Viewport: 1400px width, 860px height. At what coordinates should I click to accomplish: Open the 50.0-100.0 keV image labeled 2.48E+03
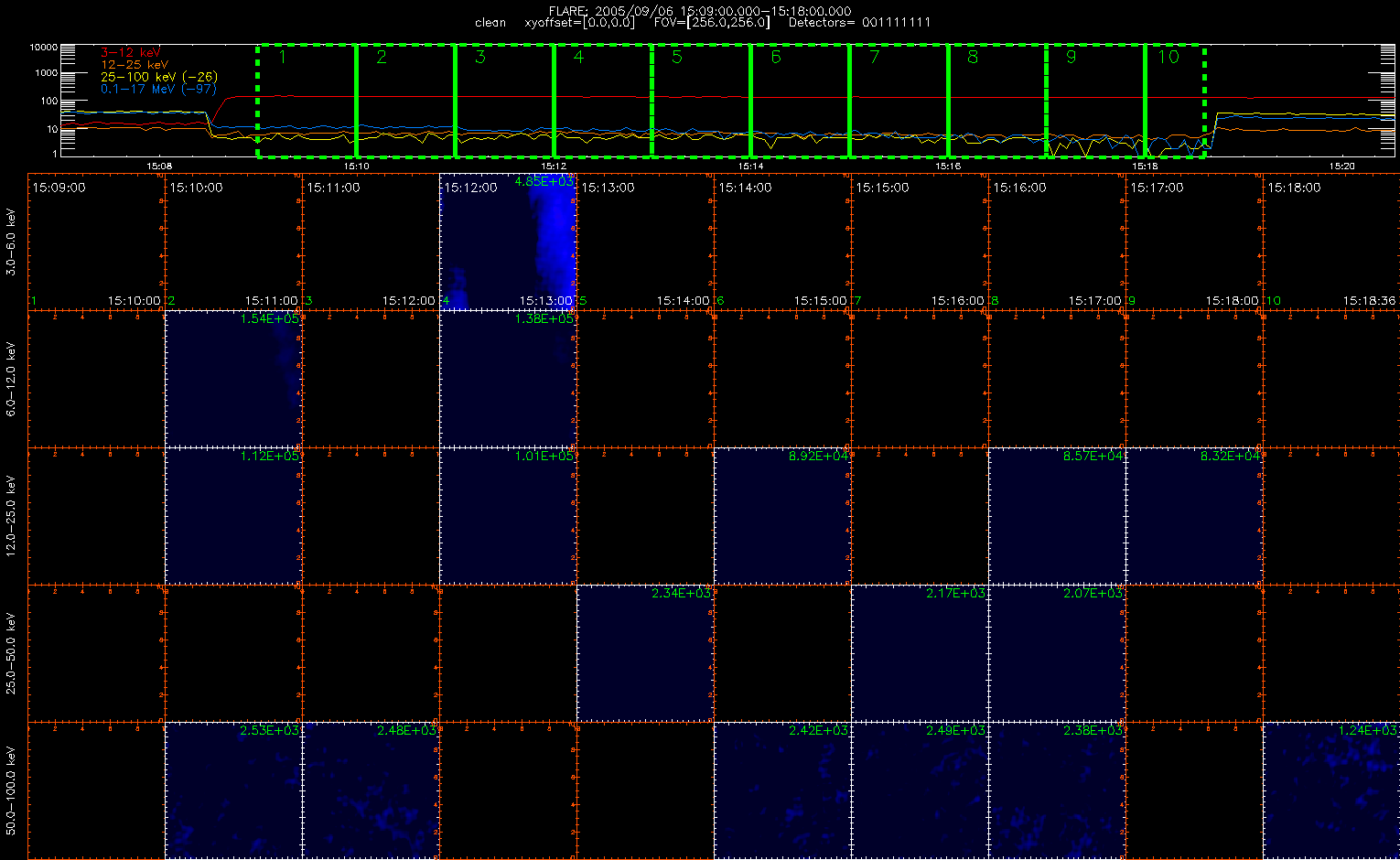[371, 790]
